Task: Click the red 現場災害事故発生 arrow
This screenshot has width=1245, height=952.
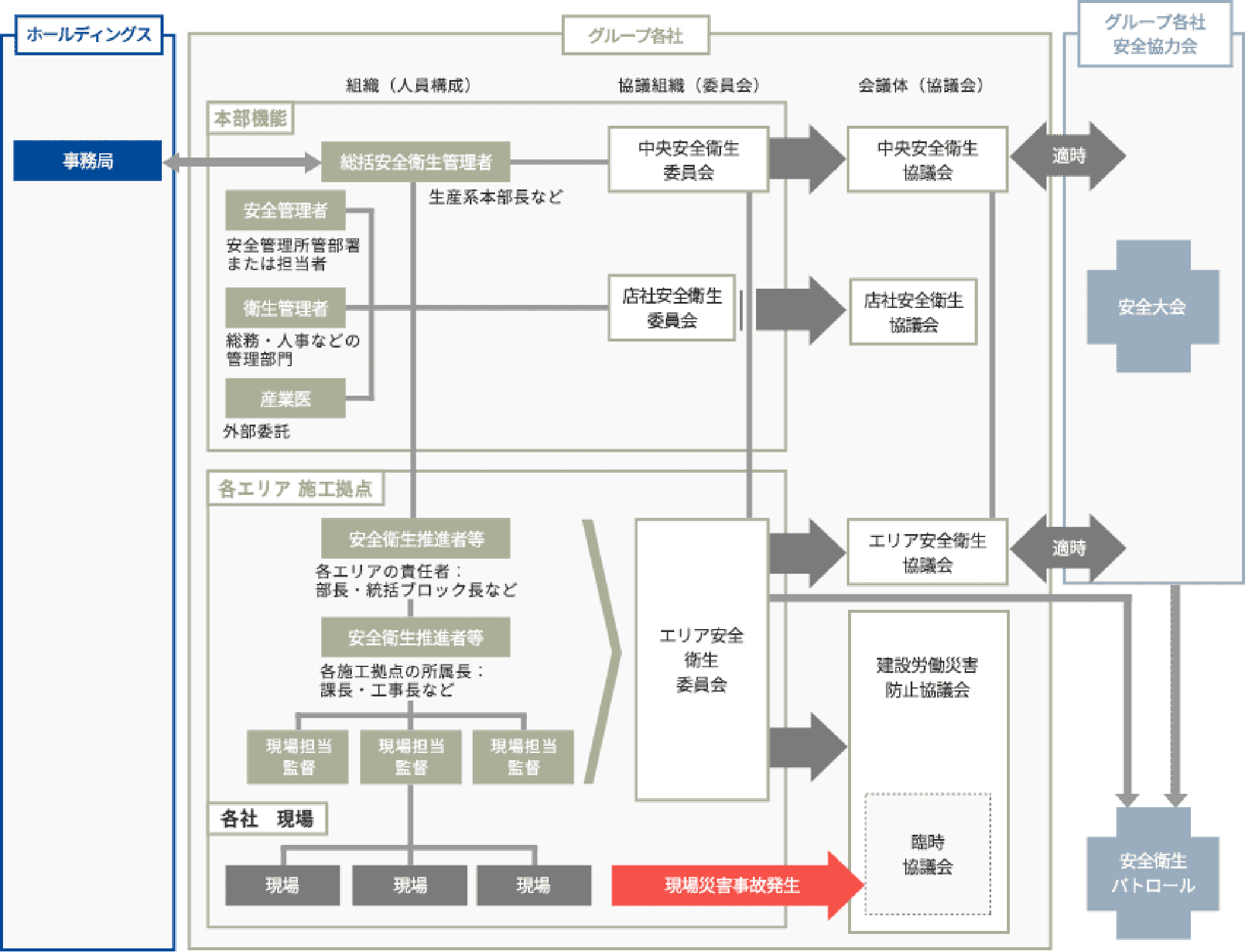Action: 738,885
